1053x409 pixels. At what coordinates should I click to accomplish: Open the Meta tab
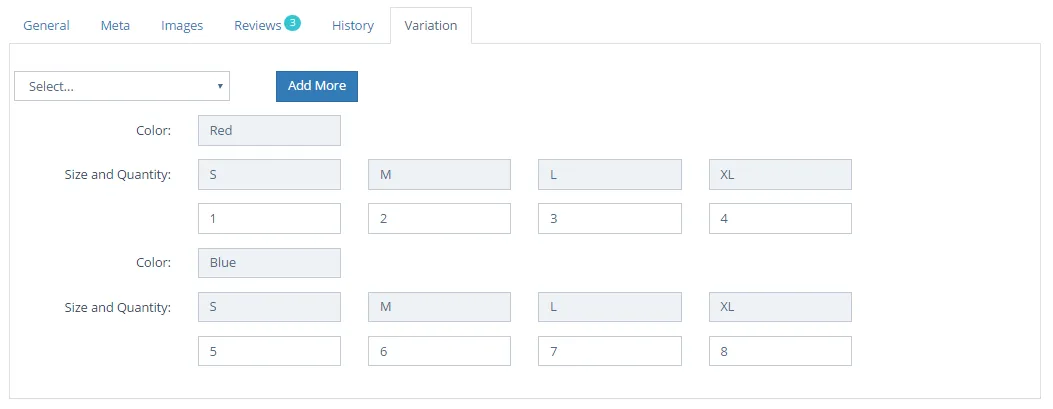pyautogui.click(x=115, y=26)
